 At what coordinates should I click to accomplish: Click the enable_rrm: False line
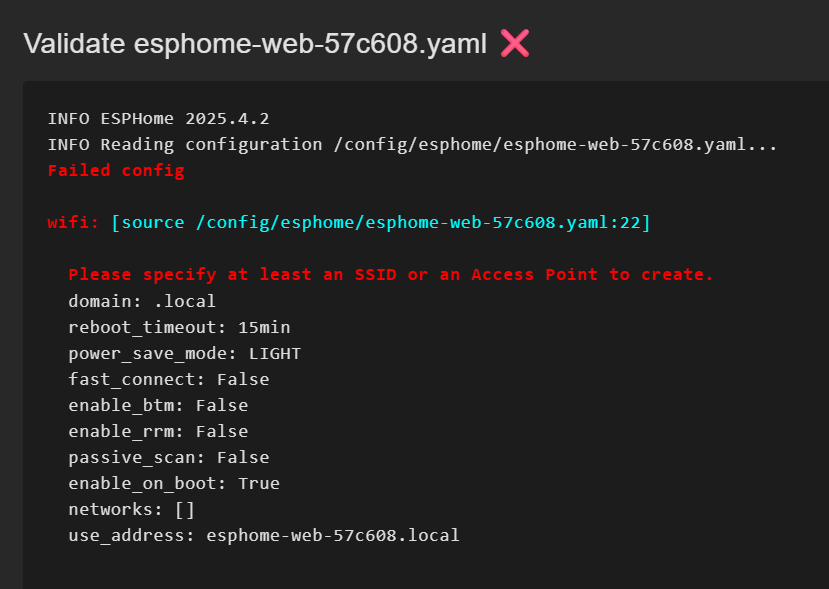[158, 431]
